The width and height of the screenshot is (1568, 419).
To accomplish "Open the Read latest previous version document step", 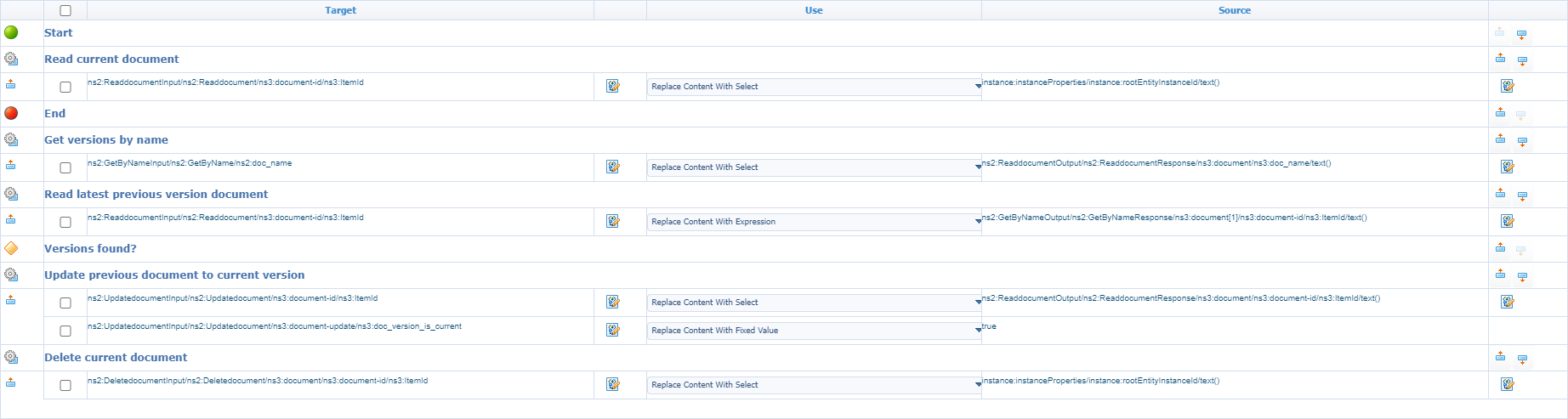I will pyautogui.click(x=156, y=194).
